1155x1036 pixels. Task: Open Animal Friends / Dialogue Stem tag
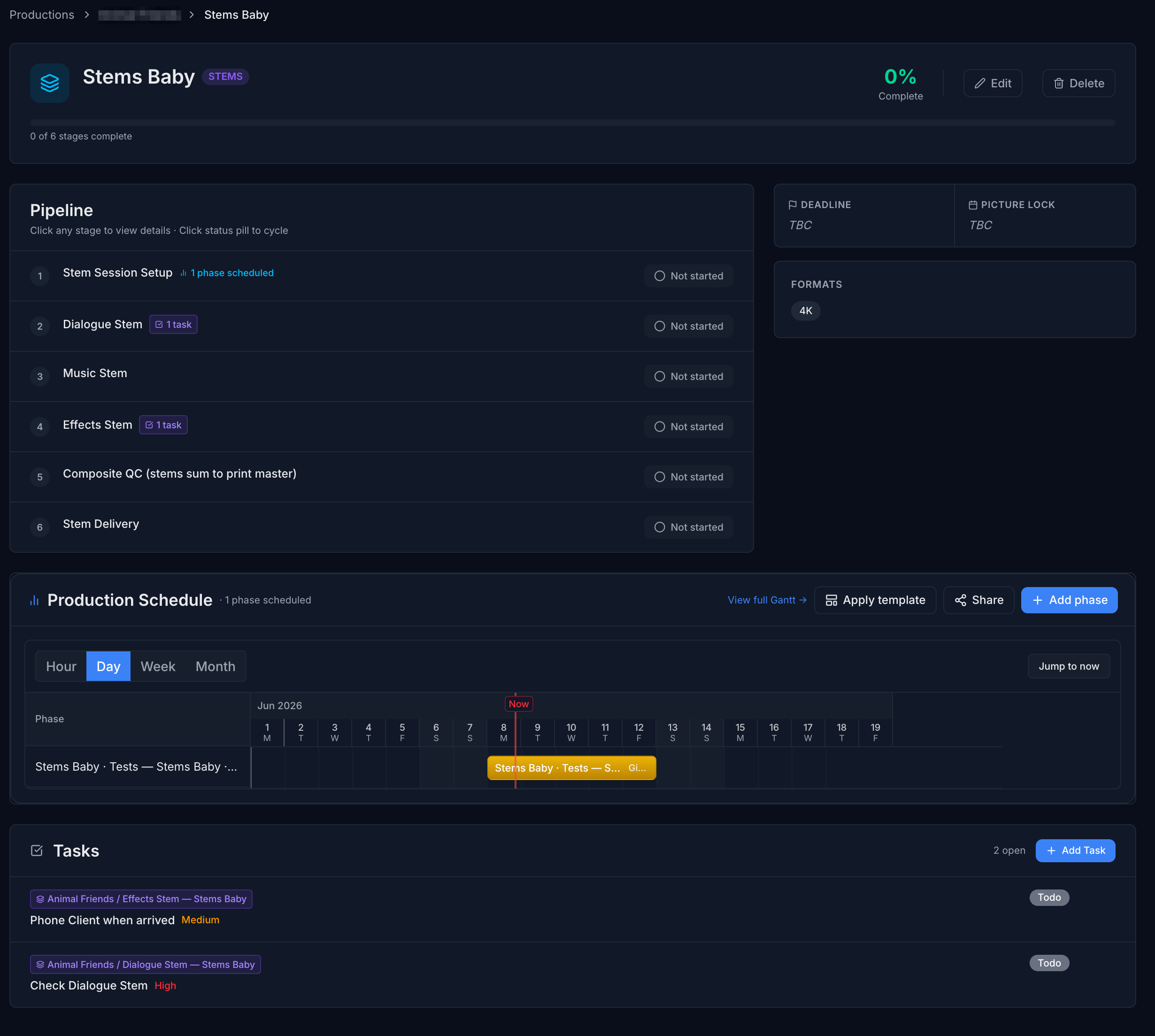145,964
